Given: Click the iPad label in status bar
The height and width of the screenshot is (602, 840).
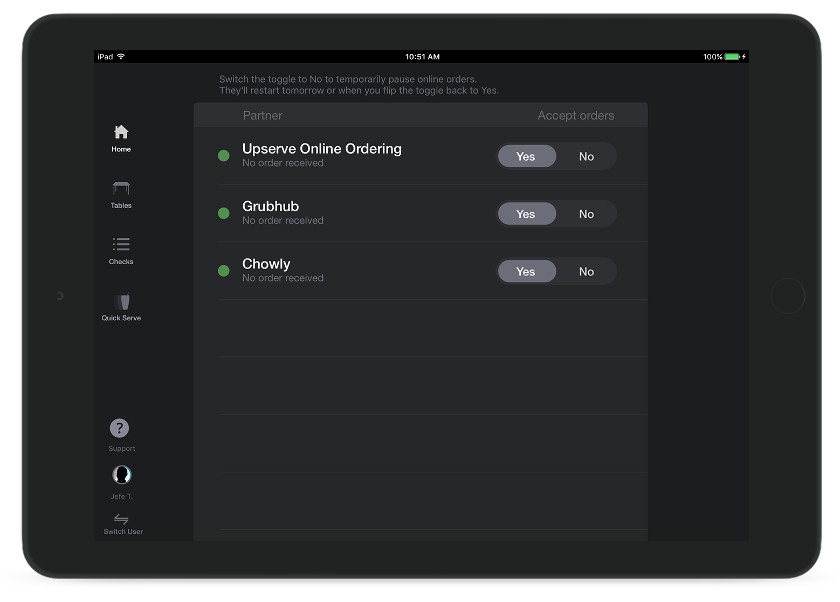Looking at the screenshot, I should (x=105, y=57).
